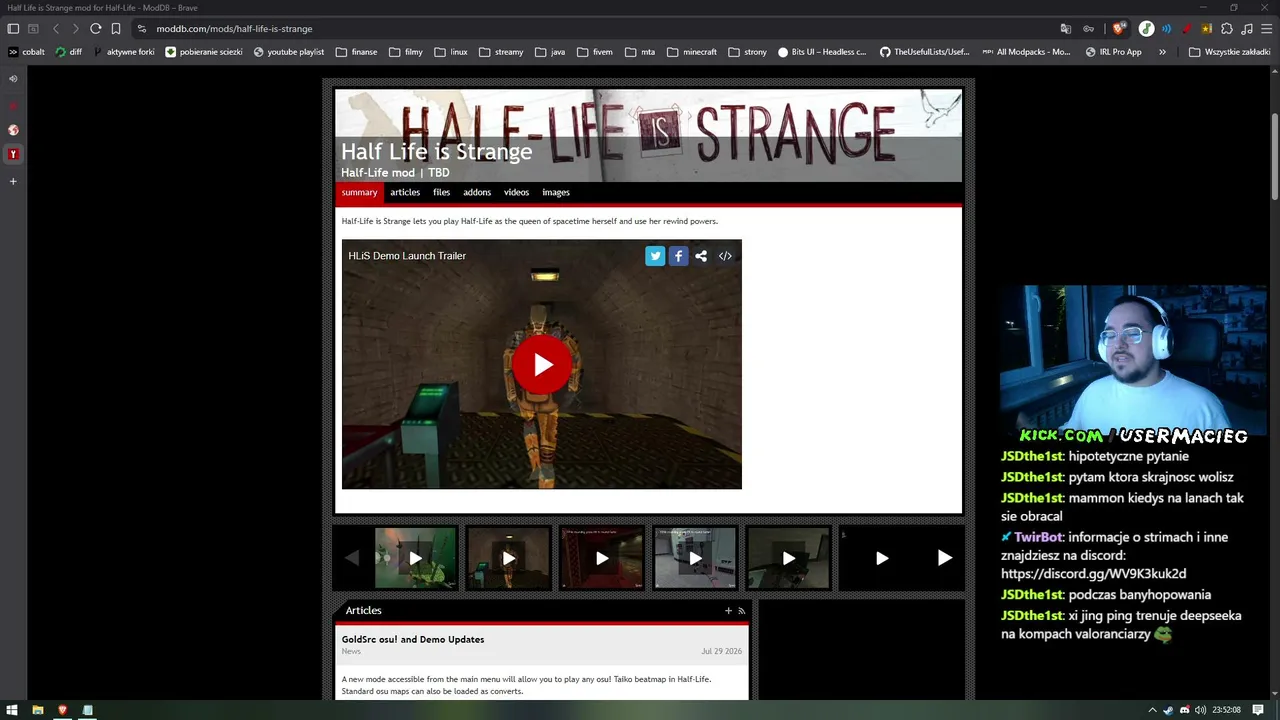
Task: Show hidden system tray icons
Action: pos(1152,710)
